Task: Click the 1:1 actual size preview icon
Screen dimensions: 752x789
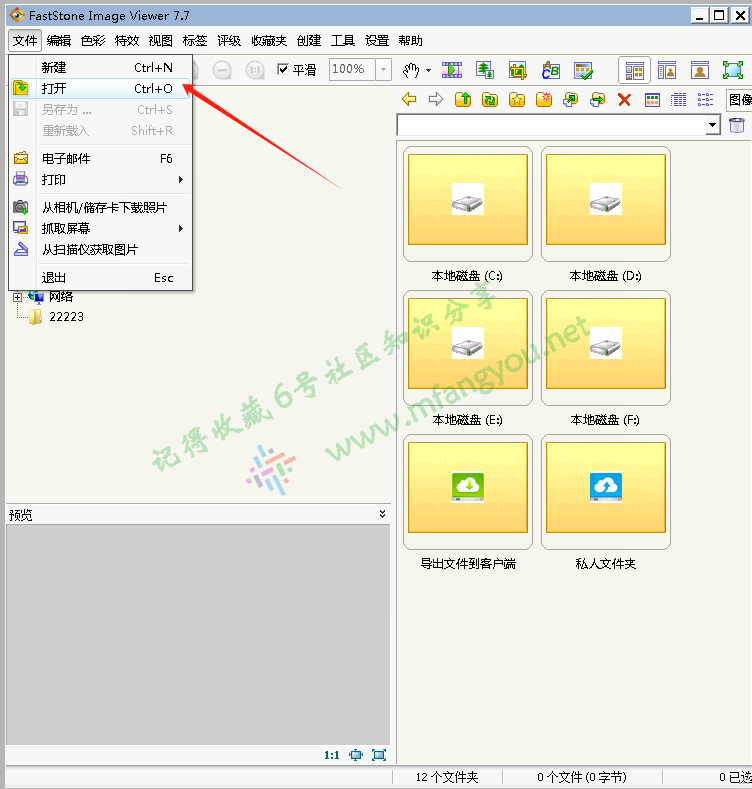Action: click(332, 755)
